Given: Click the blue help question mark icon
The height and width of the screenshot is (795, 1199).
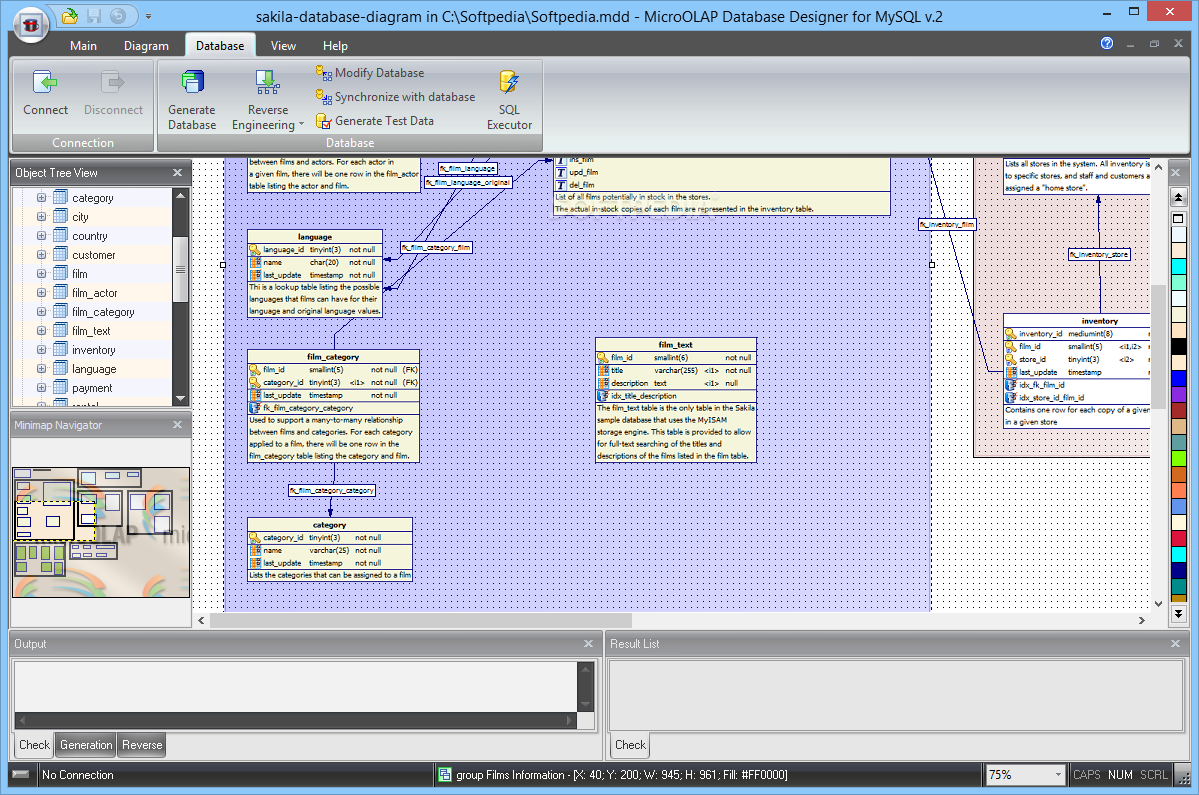Looking at the screenshot, I should coord(1106,44).
